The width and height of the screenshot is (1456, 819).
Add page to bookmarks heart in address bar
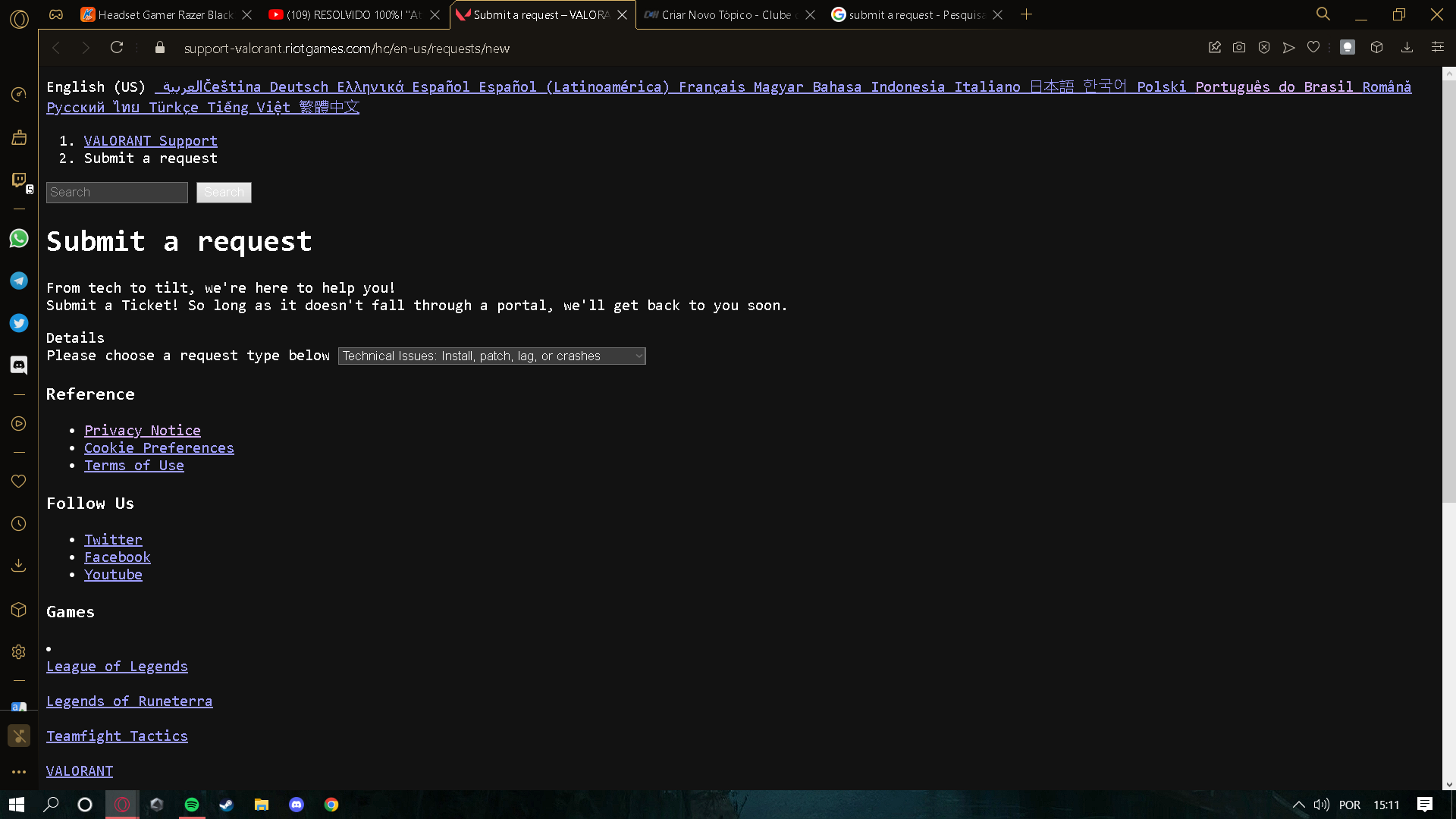(x=1313, y=48)
